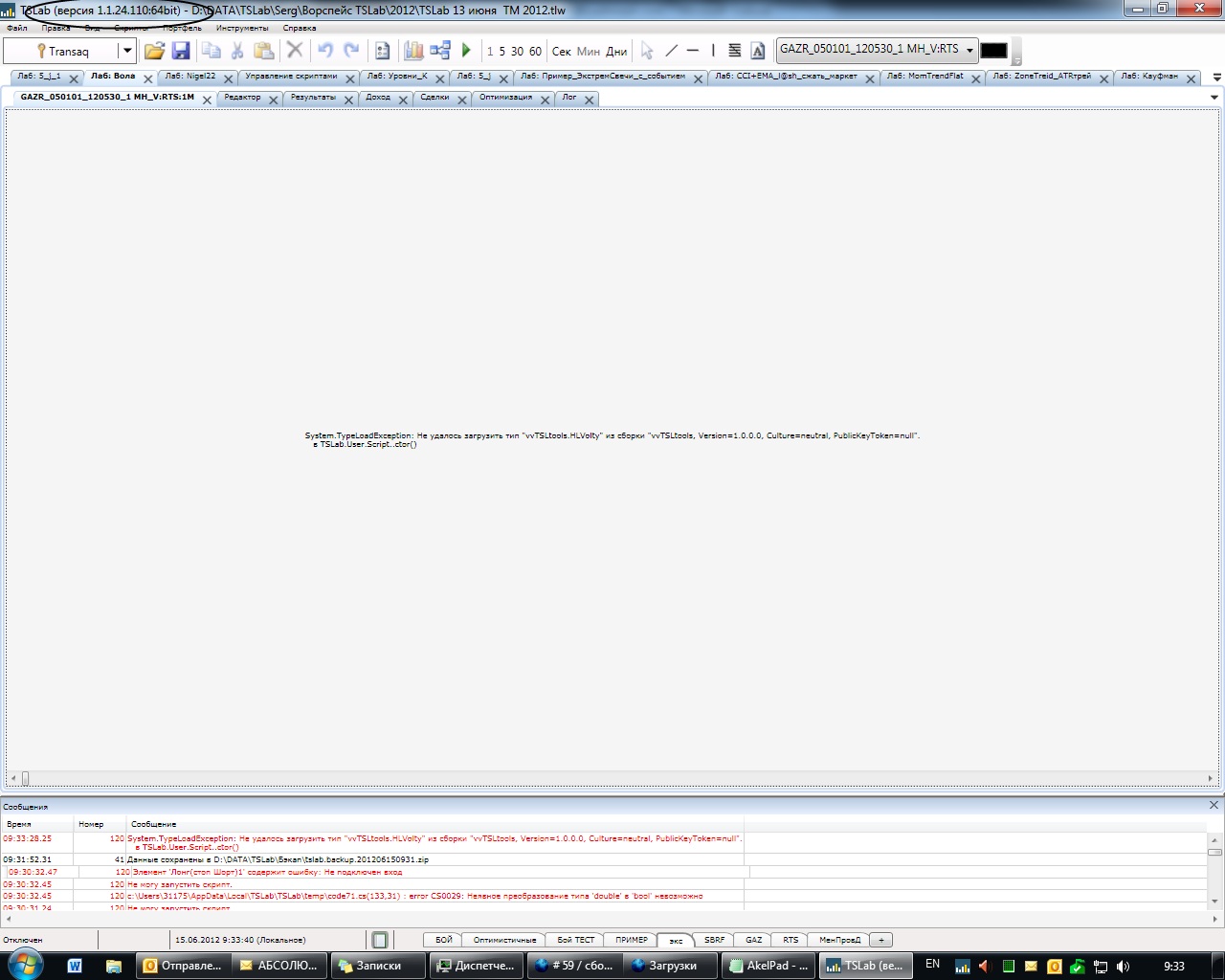The height and width of the screenshot is (980, 1225).
Task: Select the text annotation tool
Action: [758, 51]
